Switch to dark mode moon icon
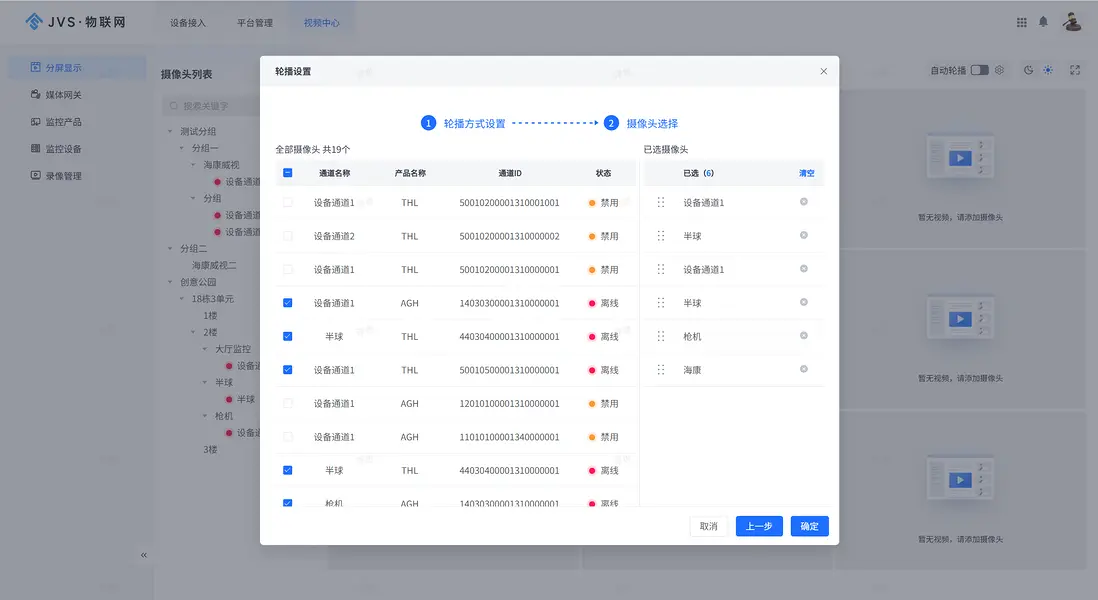The height and width of the screenshot is (600, 1098). pos(1028,70)
